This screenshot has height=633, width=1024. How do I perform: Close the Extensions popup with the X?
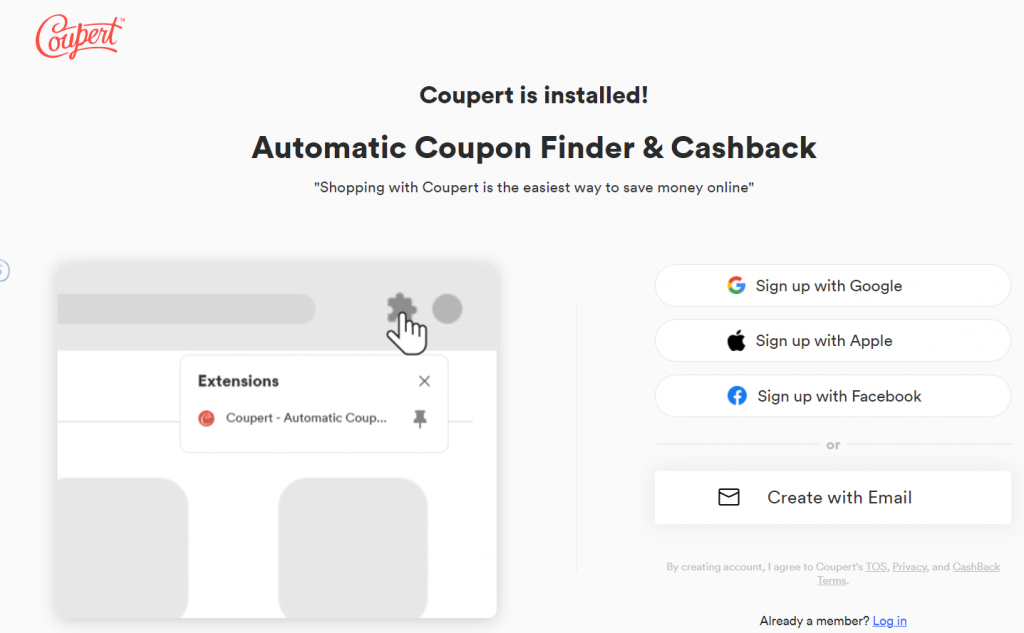pyautogui.click(x=424, y=381)
